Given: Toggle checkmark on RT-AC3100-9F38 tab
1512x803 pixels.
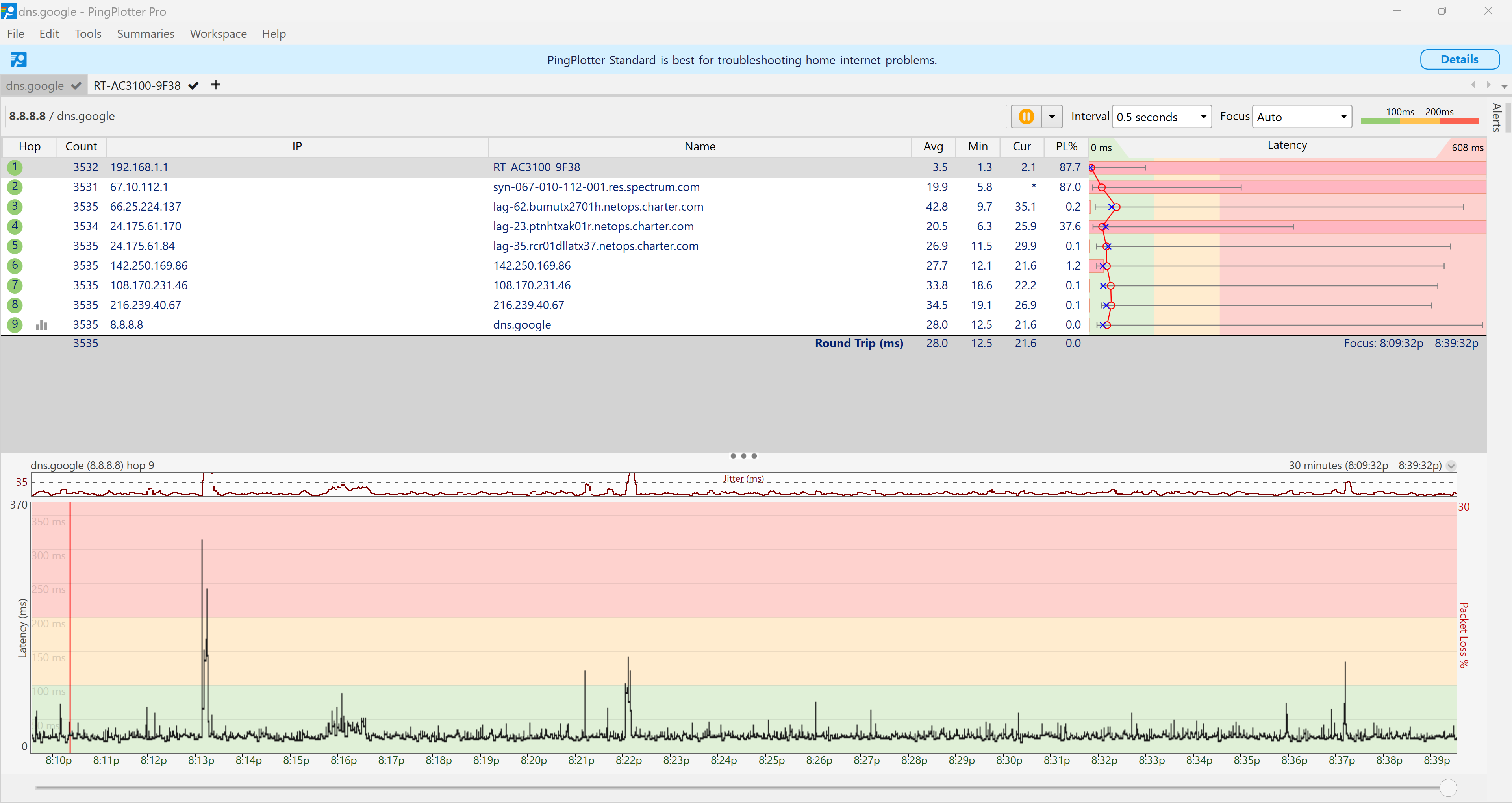Looking at the screenshot, I should click(194, 86).
